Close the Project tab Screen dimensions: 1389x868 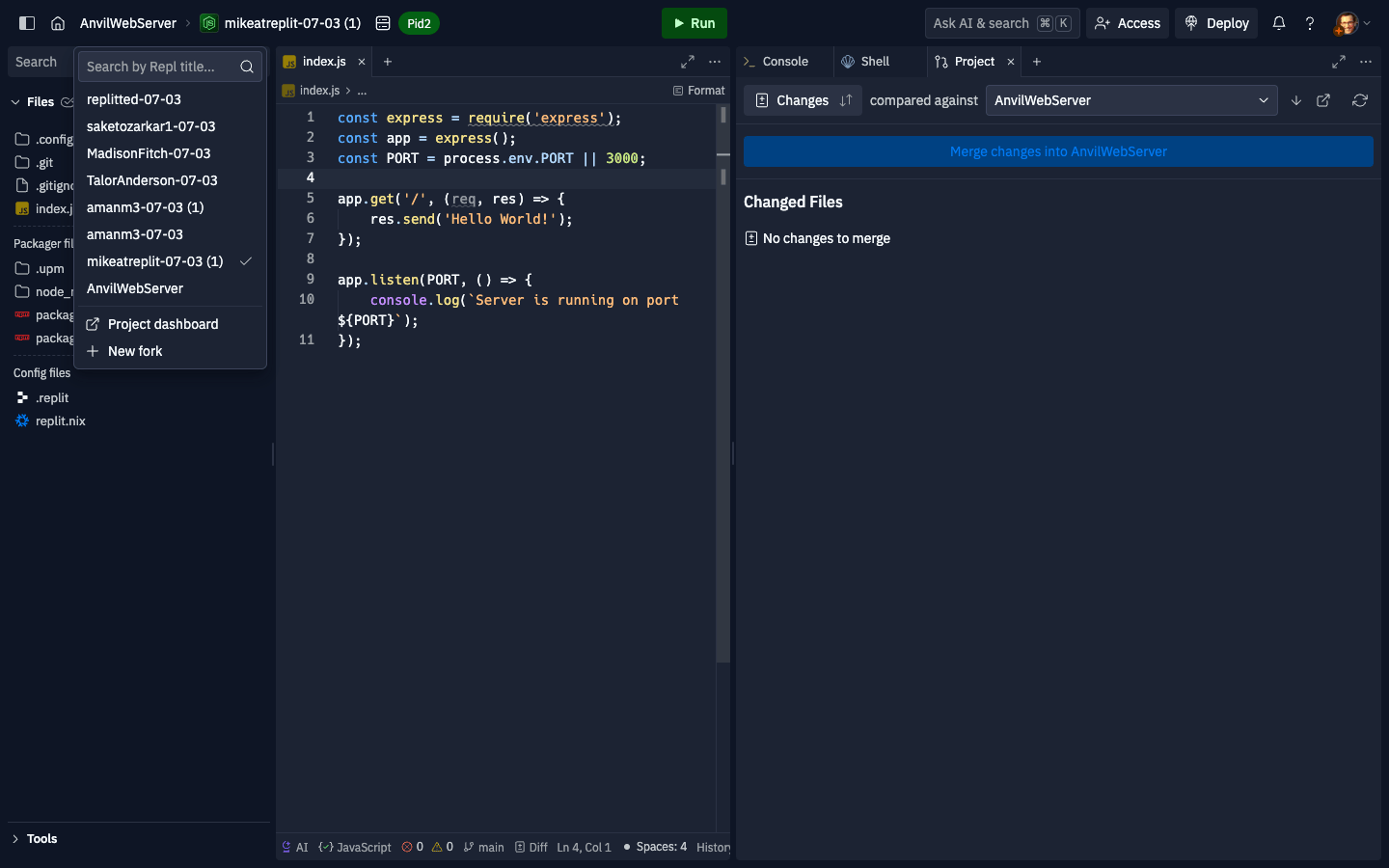tap(1011, 62)
